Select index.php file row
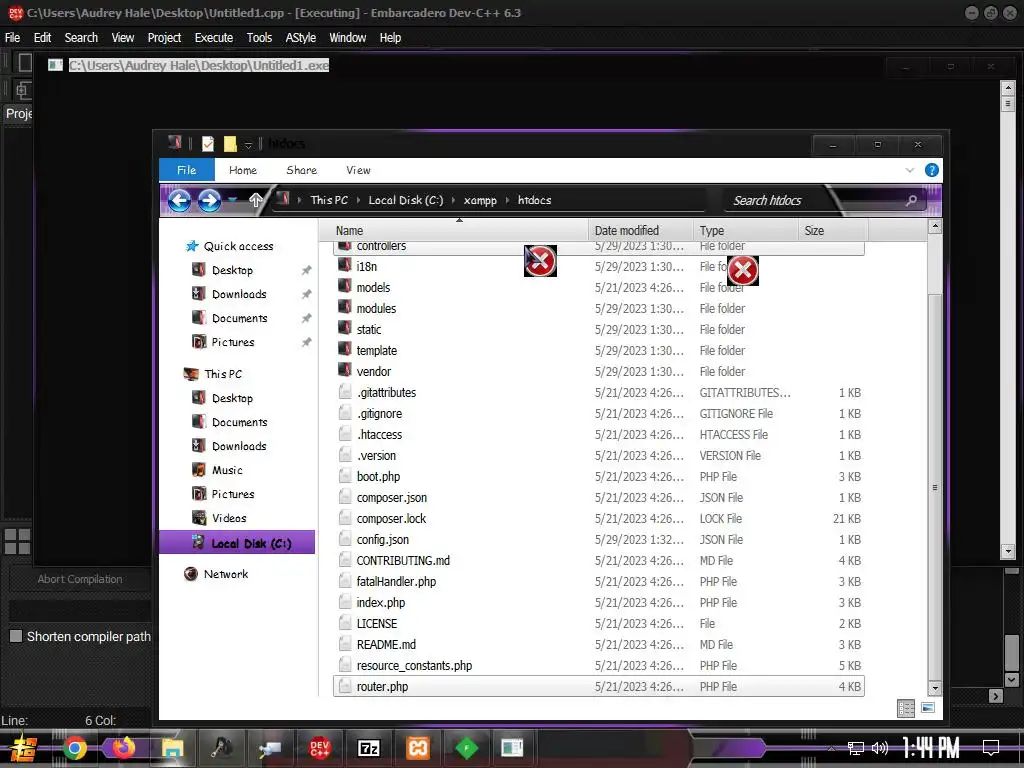This screenshot has height=768, width=1024. click(x=599, y=602)
